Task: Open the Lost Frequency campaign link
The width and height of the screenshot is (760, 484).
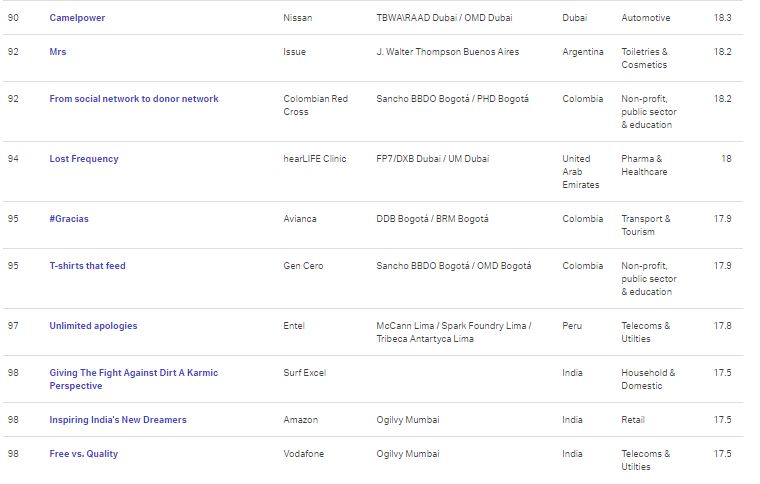Action: 84,159
